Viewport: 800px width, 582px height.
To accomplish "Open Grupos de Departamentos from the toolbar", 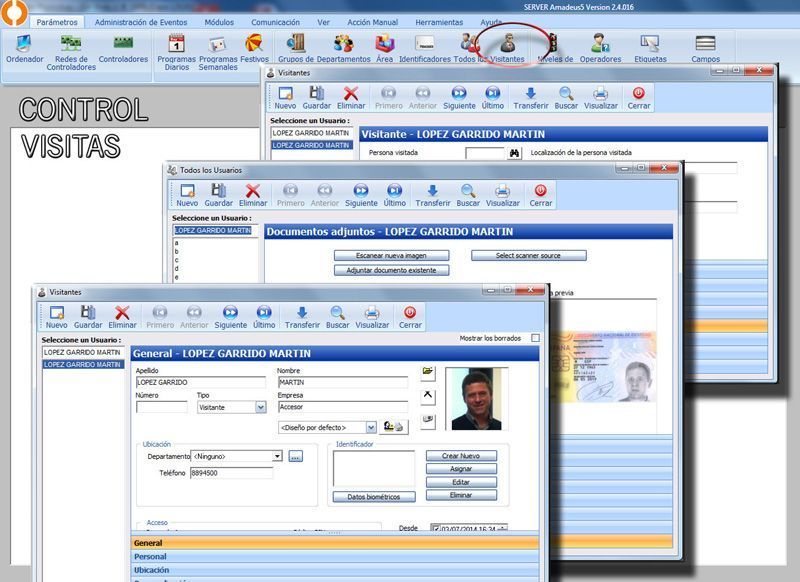I will [x=297, y=46].
